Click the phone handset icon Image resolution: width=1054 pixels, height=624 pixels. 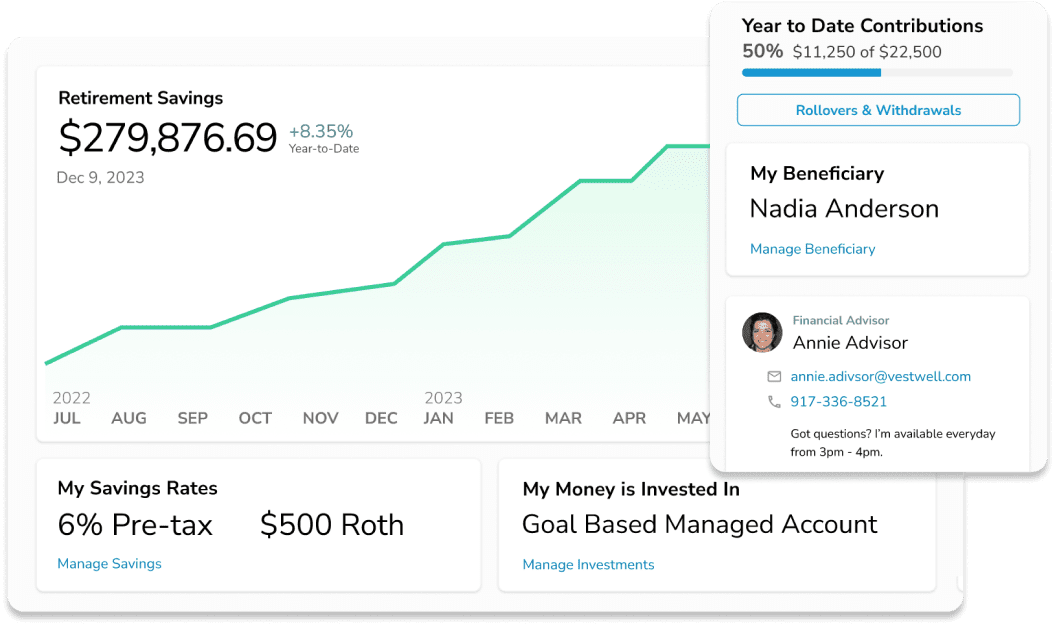774,401
